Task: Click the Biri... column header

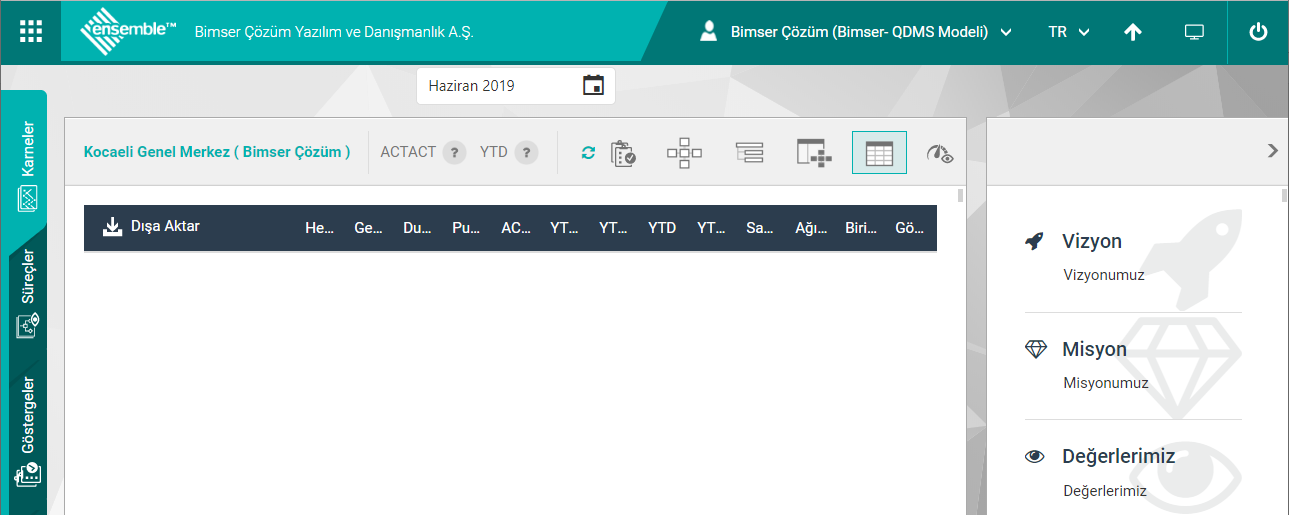Action: point(861,228)
